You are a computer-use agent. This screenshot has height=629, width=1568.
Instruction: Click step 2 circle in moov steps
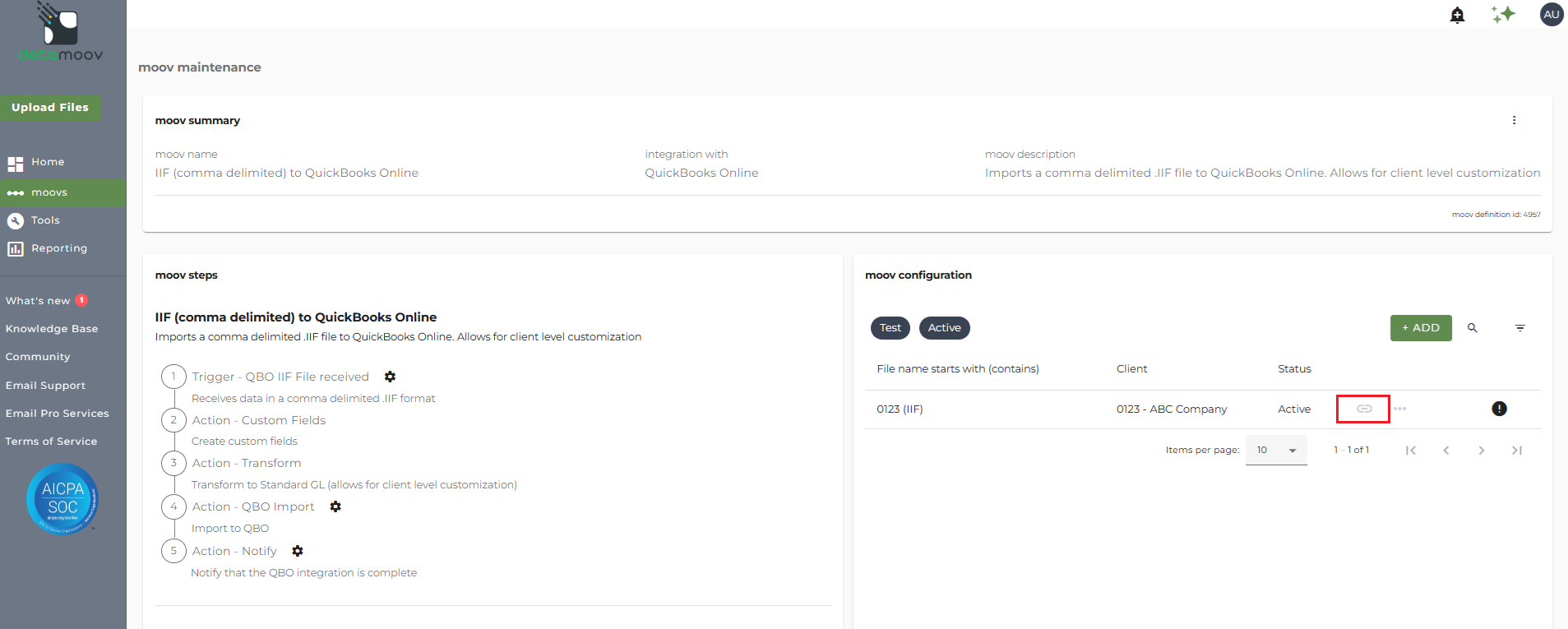pyautogui.click(x=173, y=420)
